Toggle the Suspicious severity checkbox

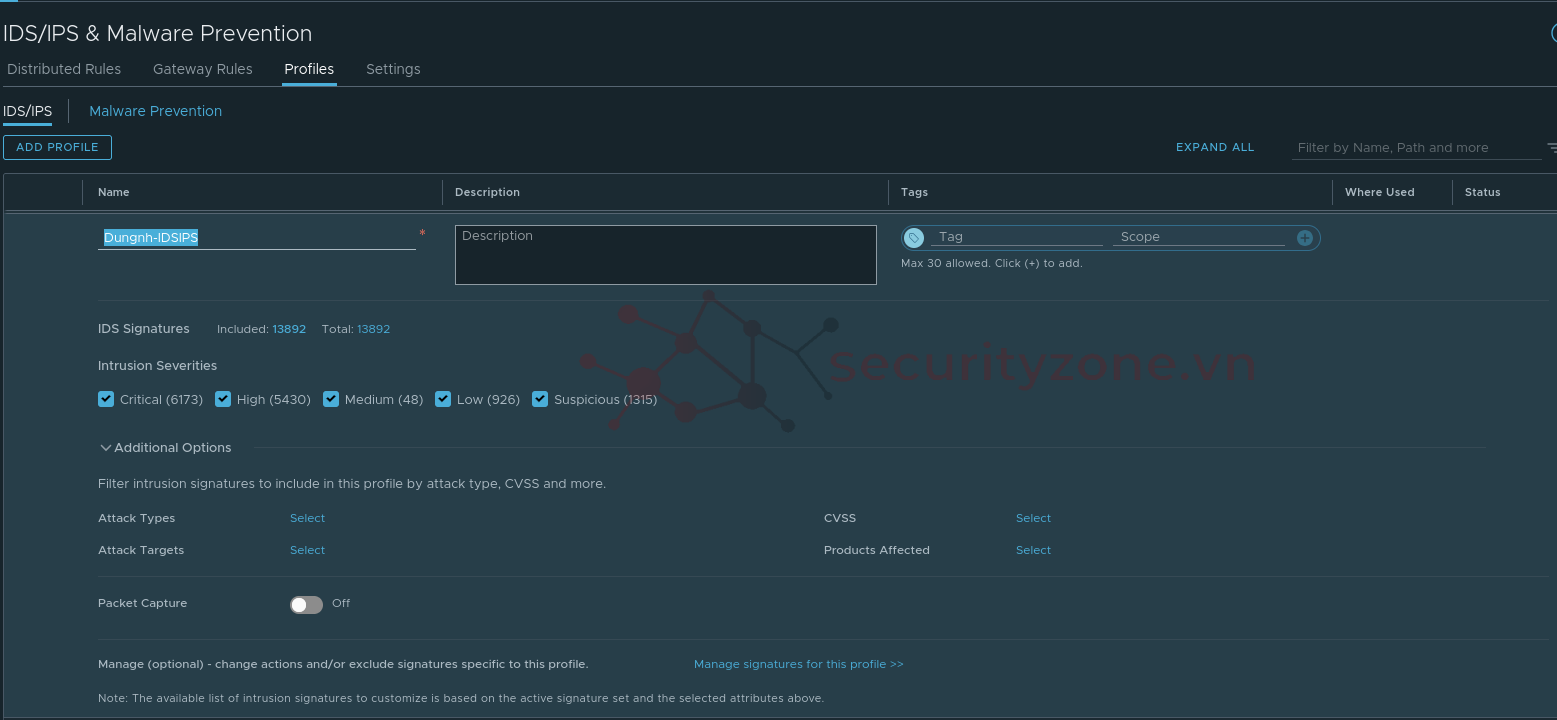coord(540,399)
